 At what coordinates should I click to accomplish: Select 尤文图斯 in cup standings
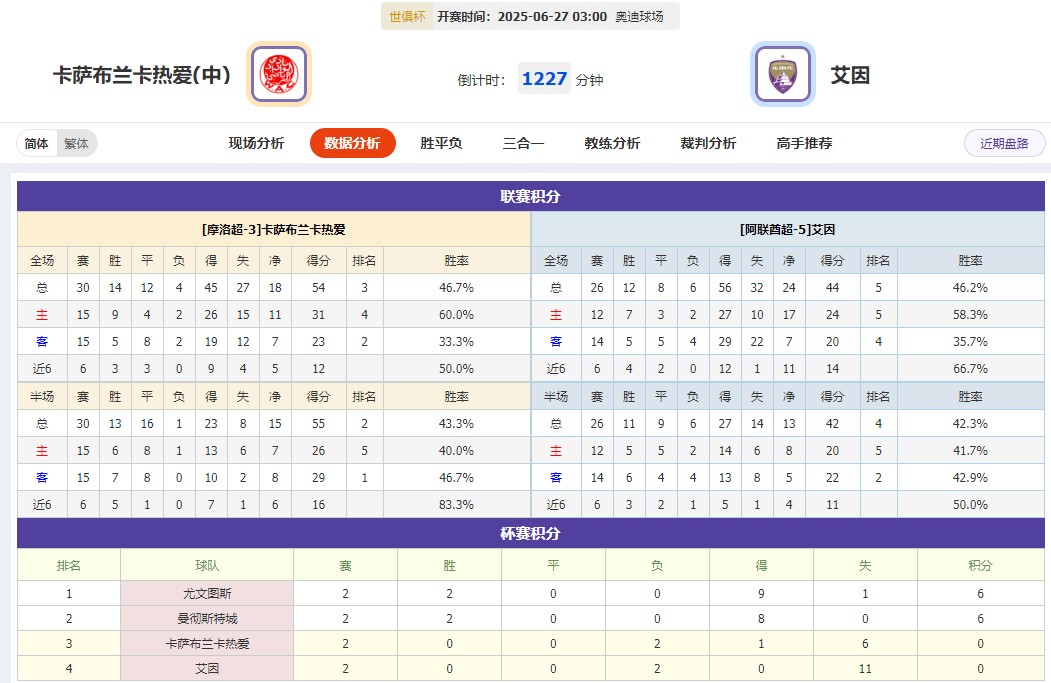click(207, 593)
